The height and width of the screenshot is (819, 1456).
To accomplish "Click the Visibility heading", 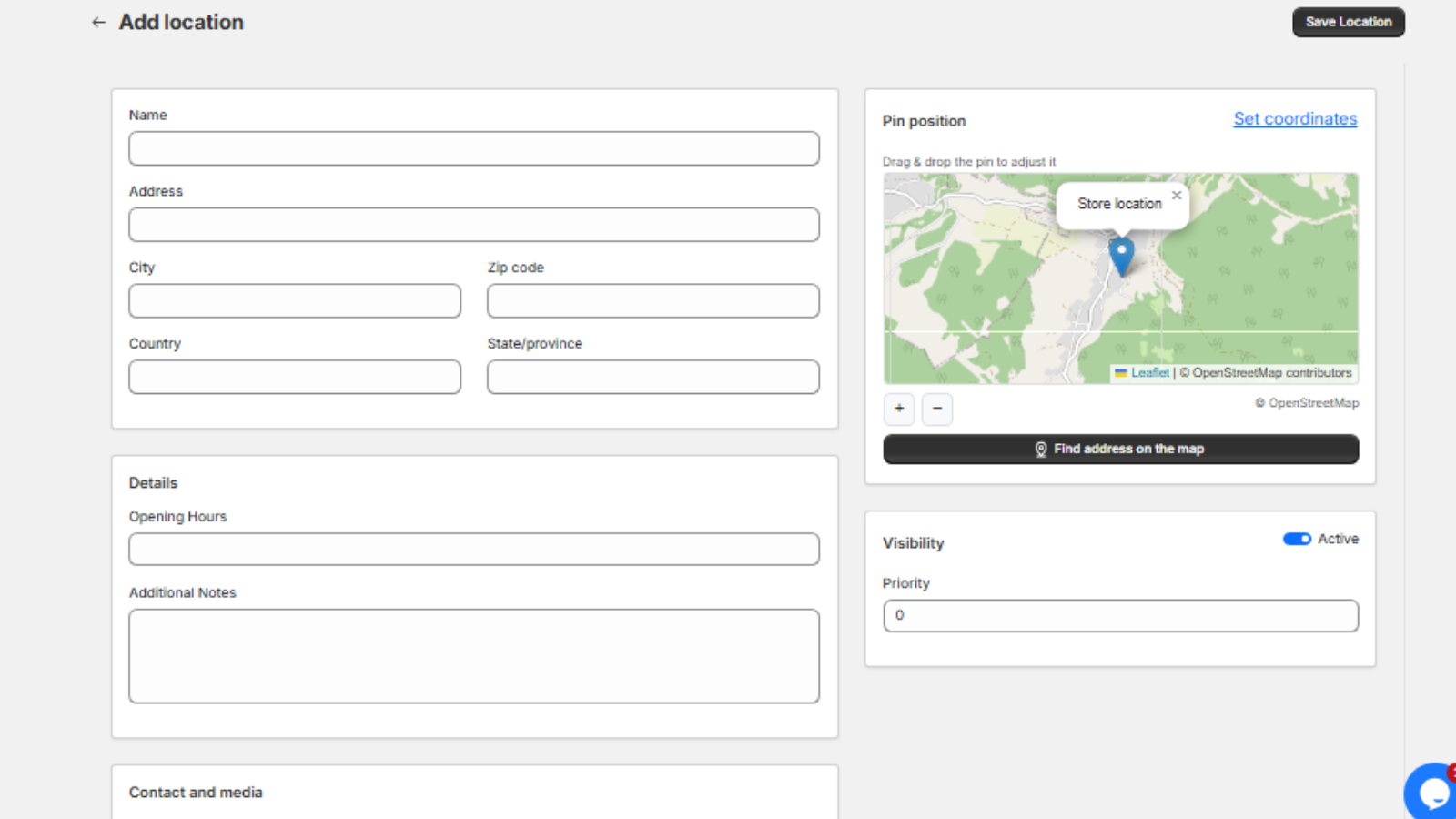I will point(913,543).
